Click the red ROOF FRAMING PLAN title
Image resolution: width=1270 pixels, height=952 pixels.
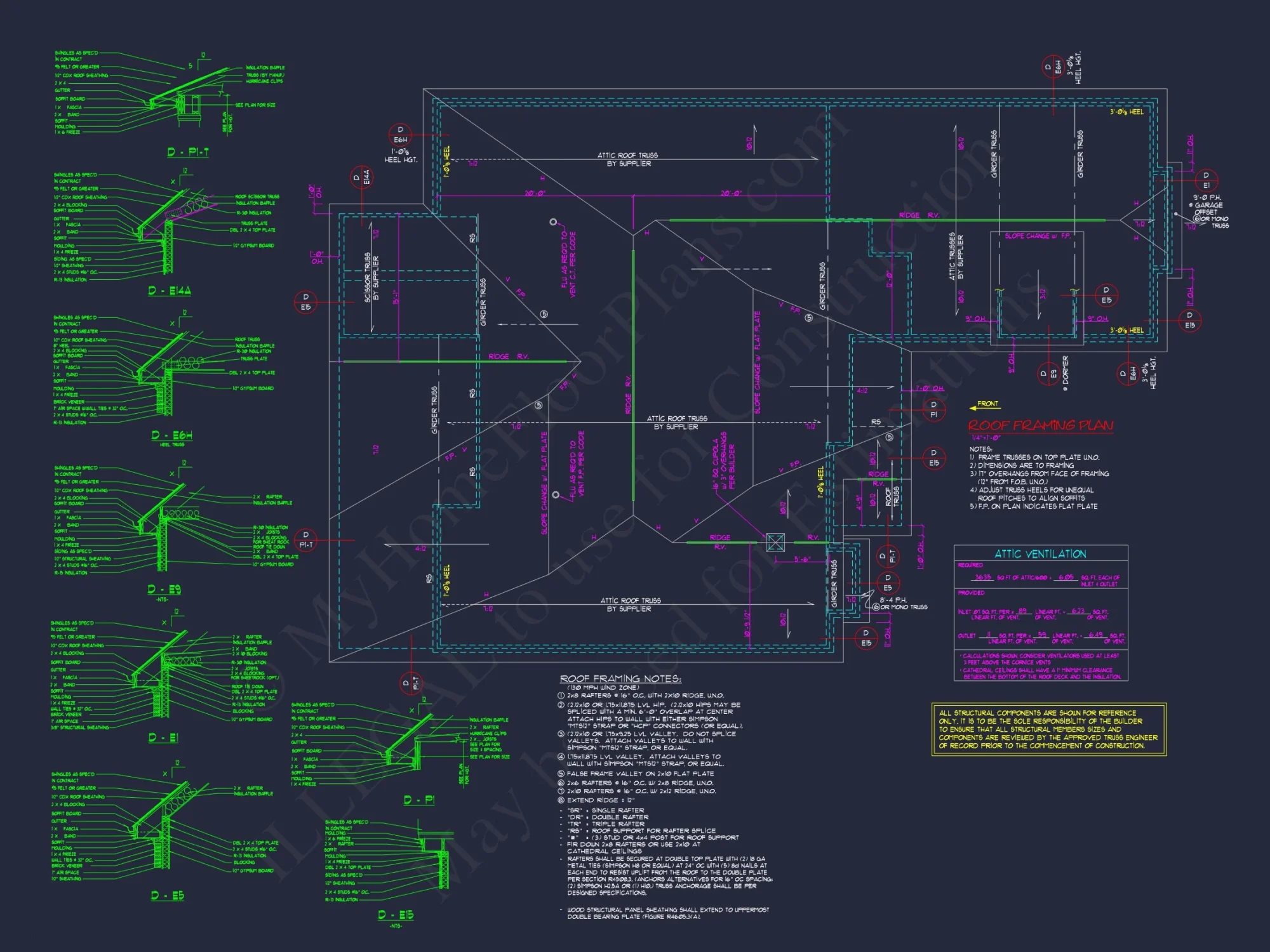[1040, 425]
